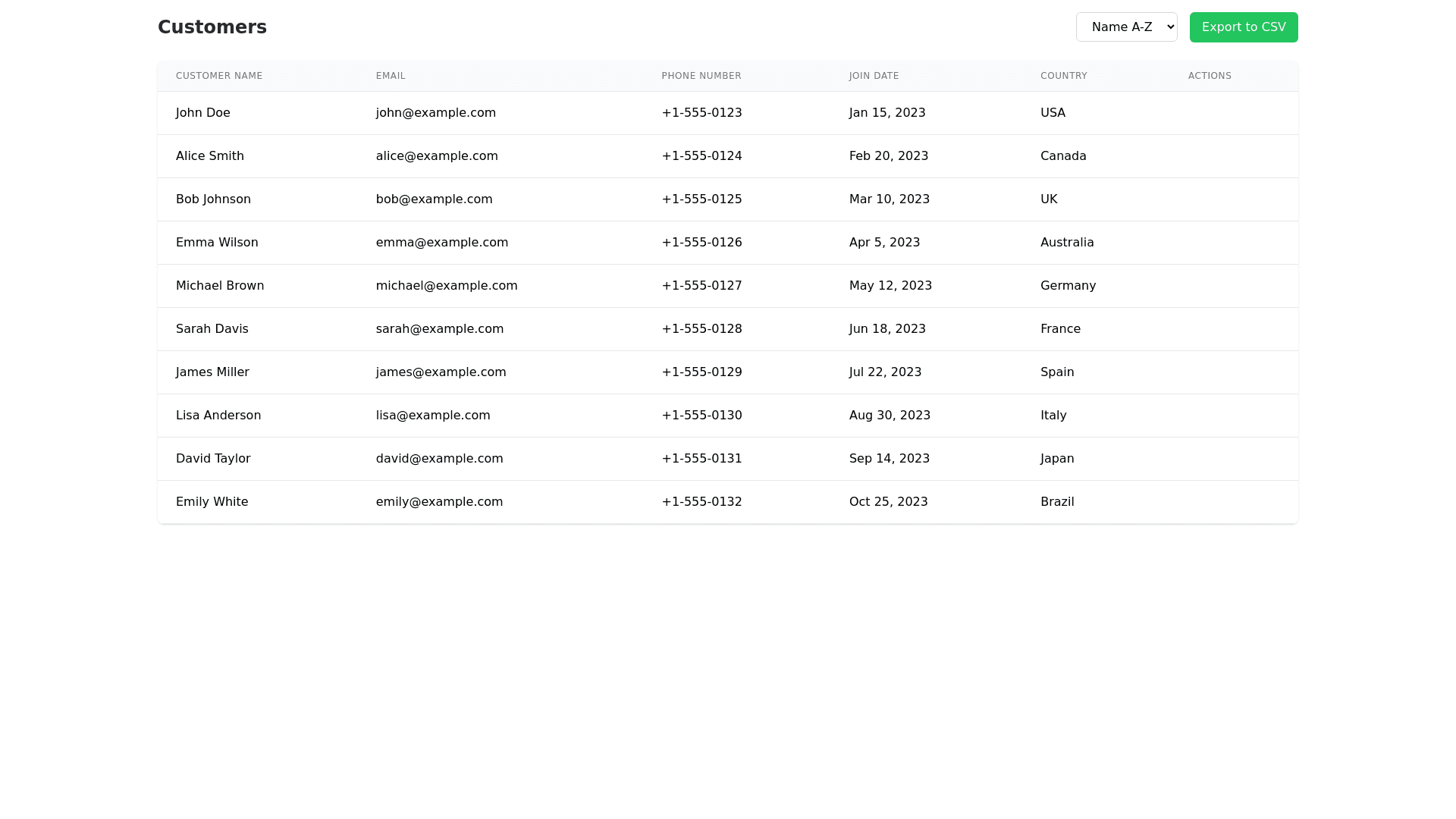Click the Email column header
The width and height of the screenshot is (1456, 819).
tap(391, 76)
